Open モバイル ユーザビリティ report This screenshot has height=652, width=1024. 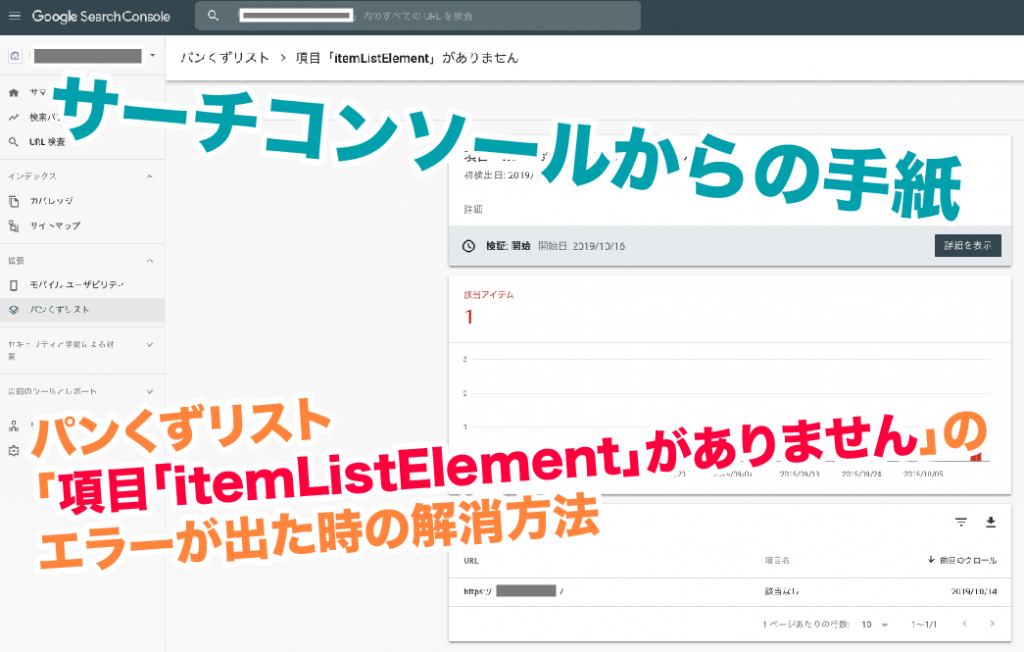(76, 285)
